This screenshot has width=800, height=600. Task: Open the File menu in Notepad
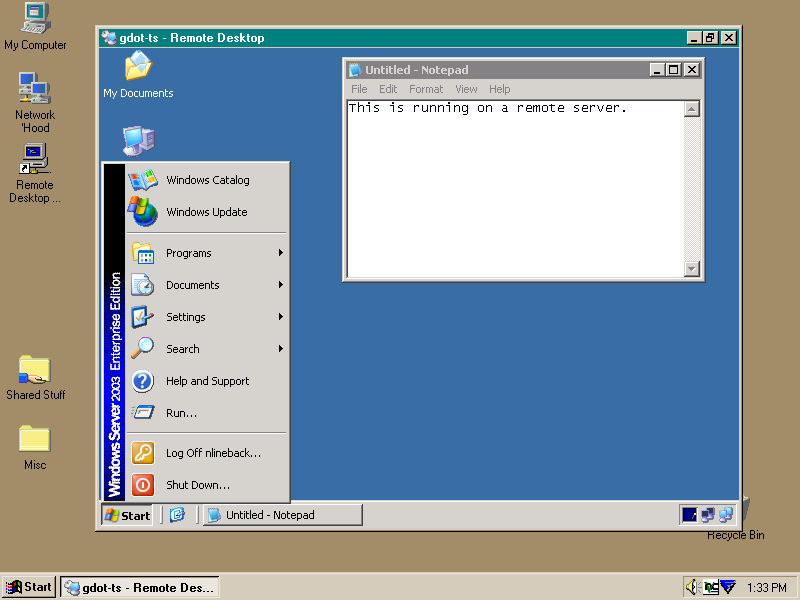click(x=359, y=89)
